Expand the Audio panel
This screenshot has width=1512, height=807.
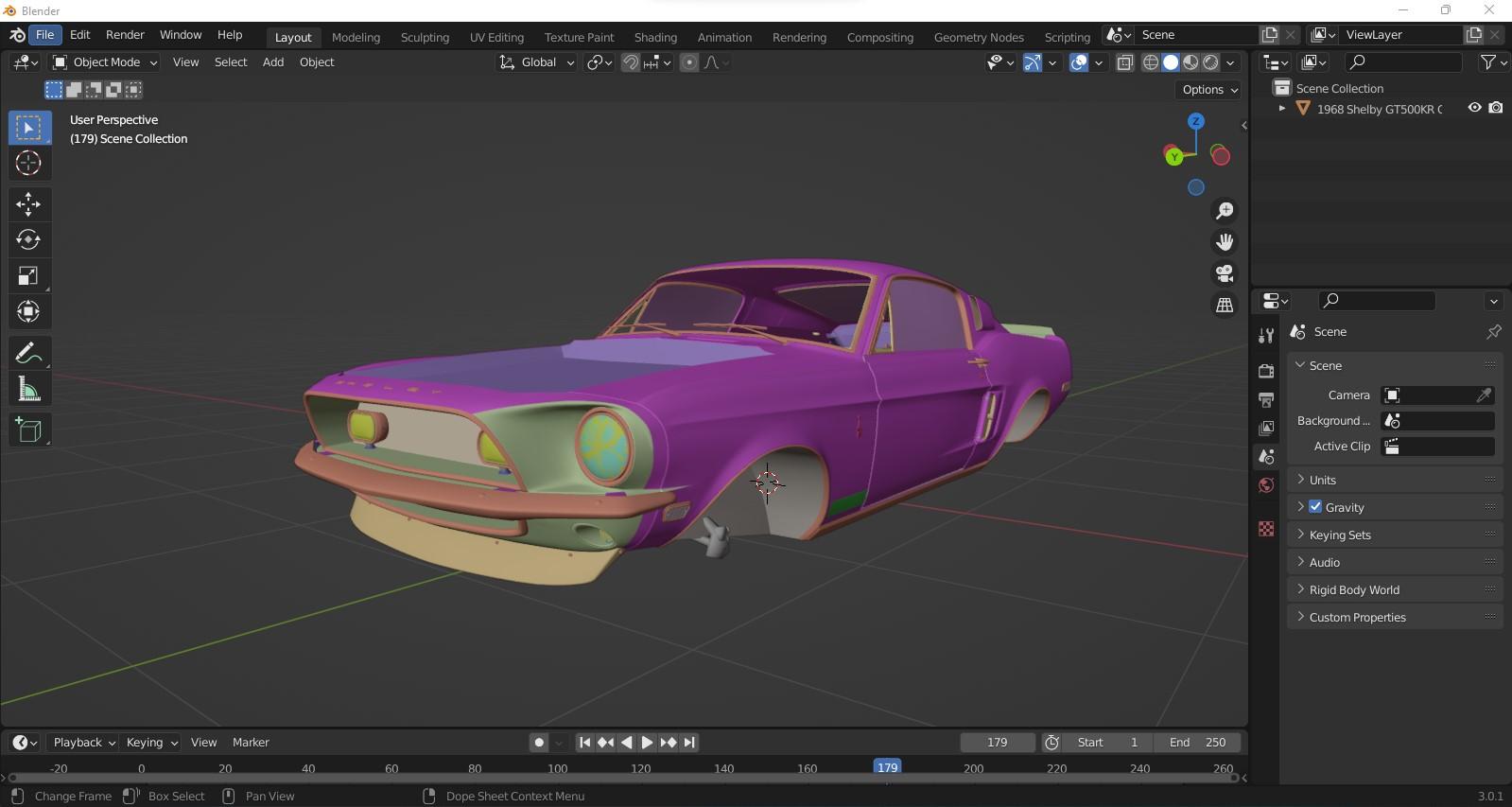(1395, 562)
